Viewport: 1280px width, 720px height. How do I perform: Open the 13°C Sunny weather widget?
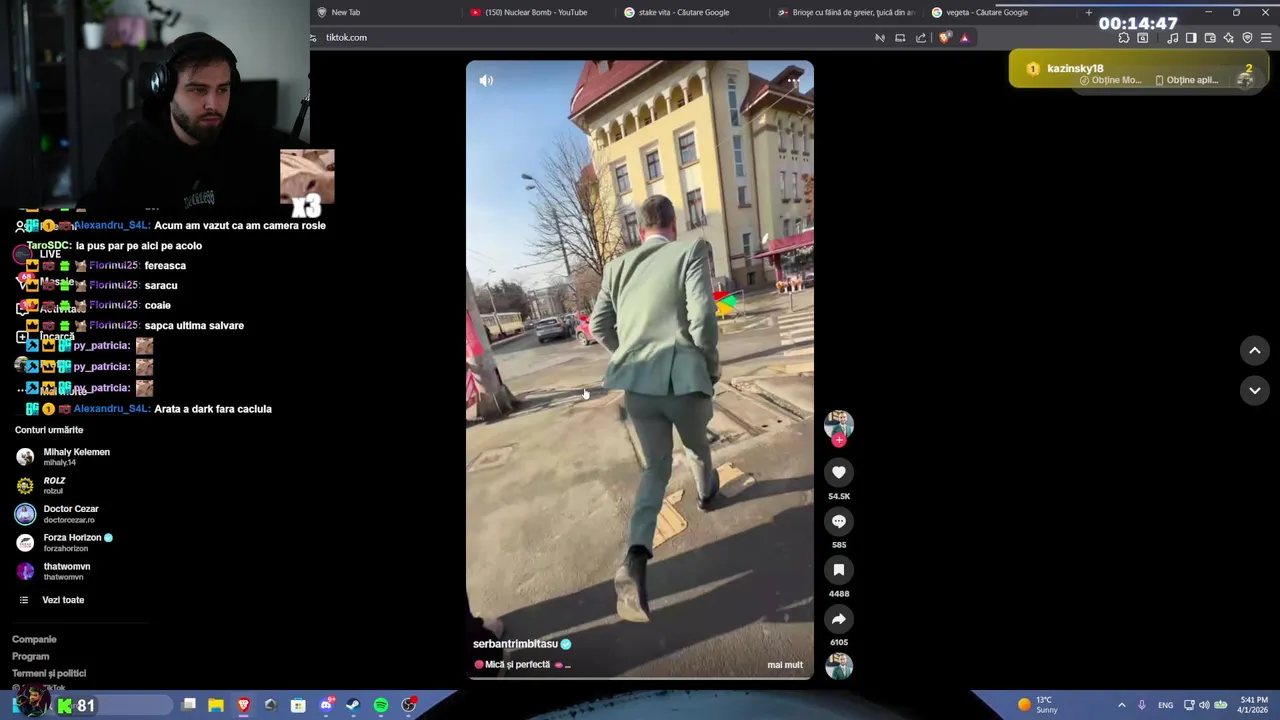point(1039,705)
